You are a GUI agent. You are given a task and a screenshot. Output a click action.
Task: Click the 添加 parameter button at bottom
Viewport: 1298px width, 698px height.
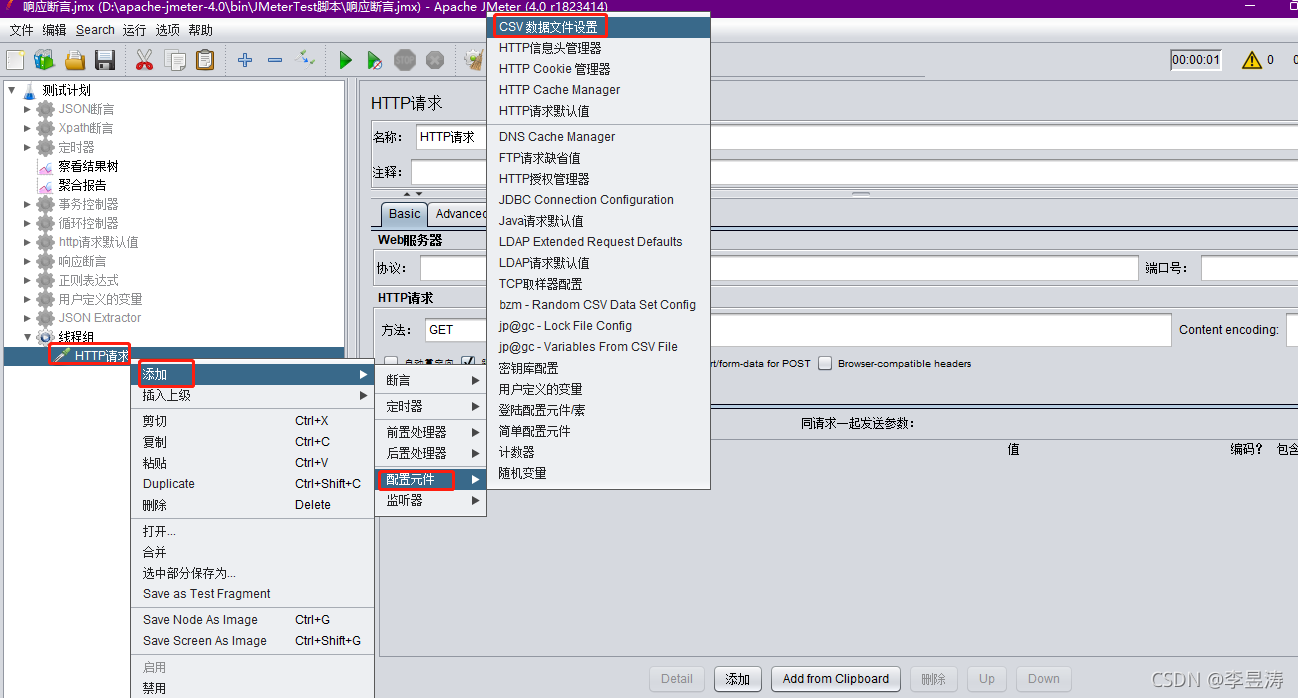point(738,679)
